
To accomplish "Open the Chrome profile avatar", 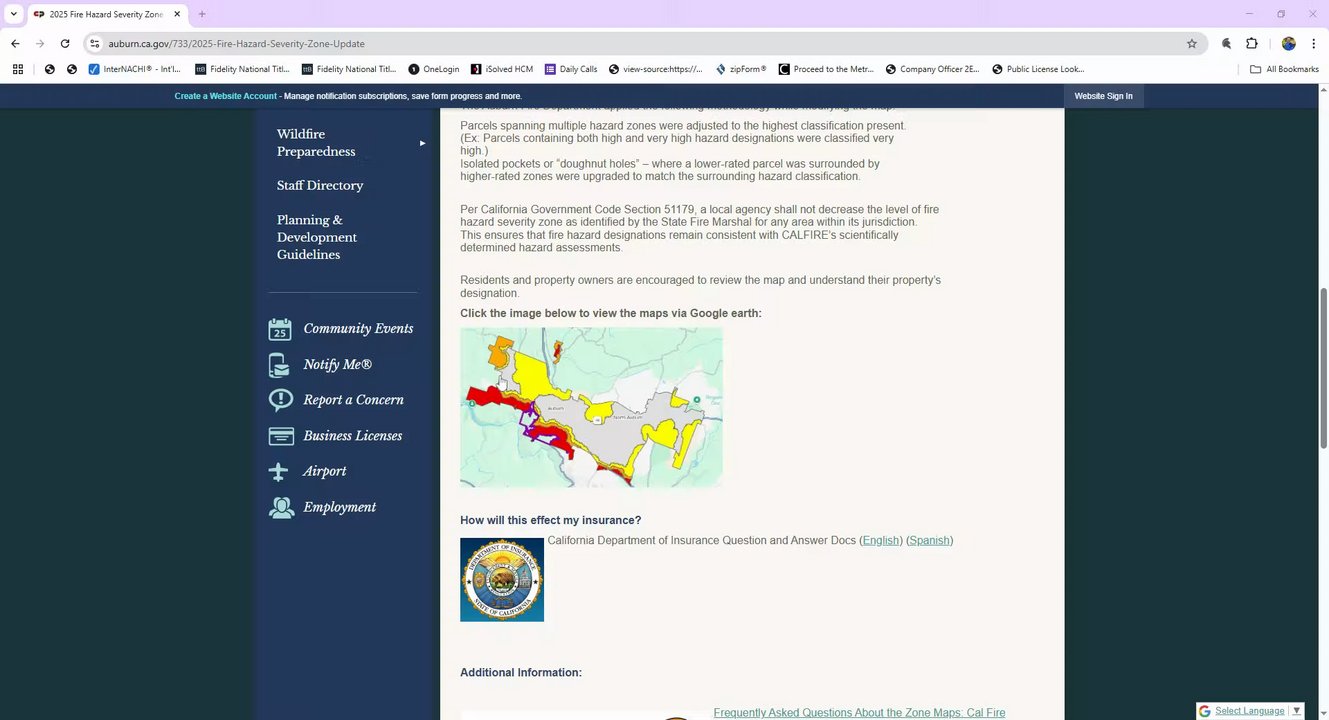I will [1288, 44].
